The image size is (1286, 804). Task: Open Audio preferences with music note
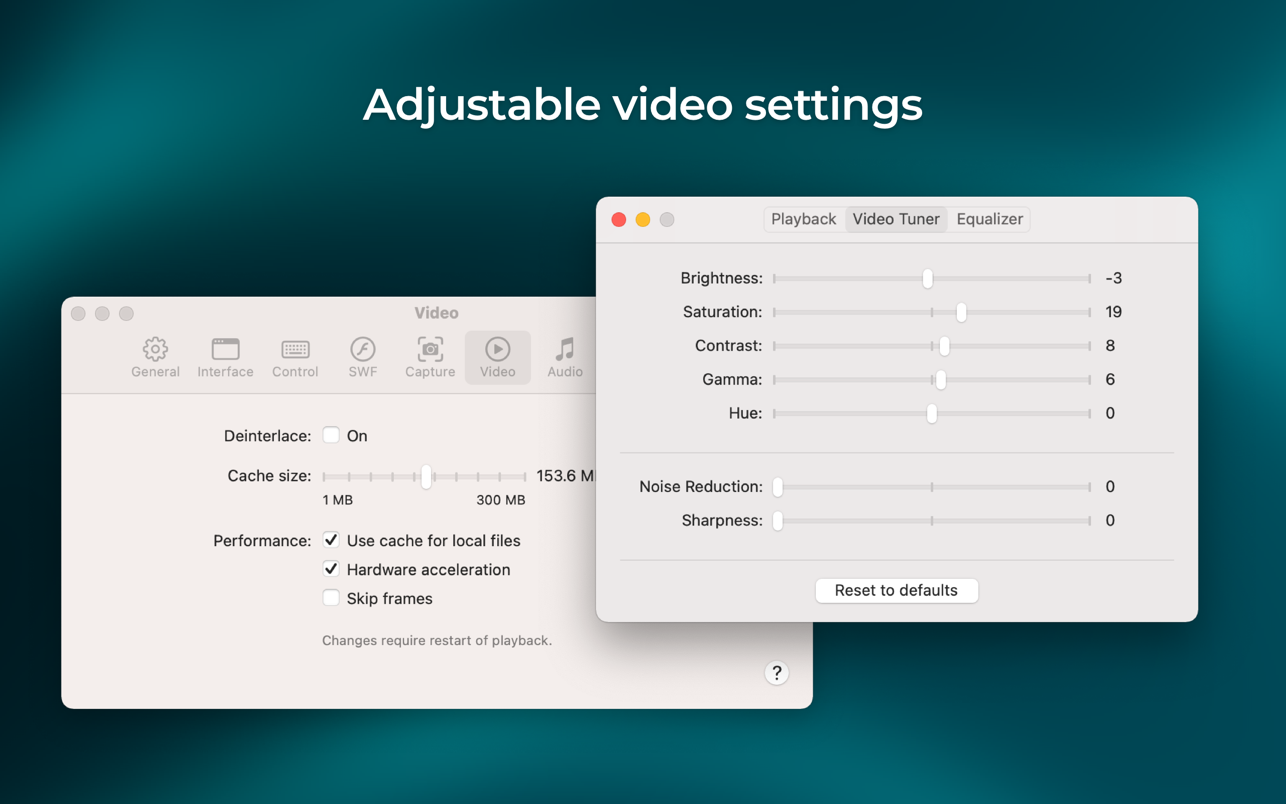coord(565,357)
